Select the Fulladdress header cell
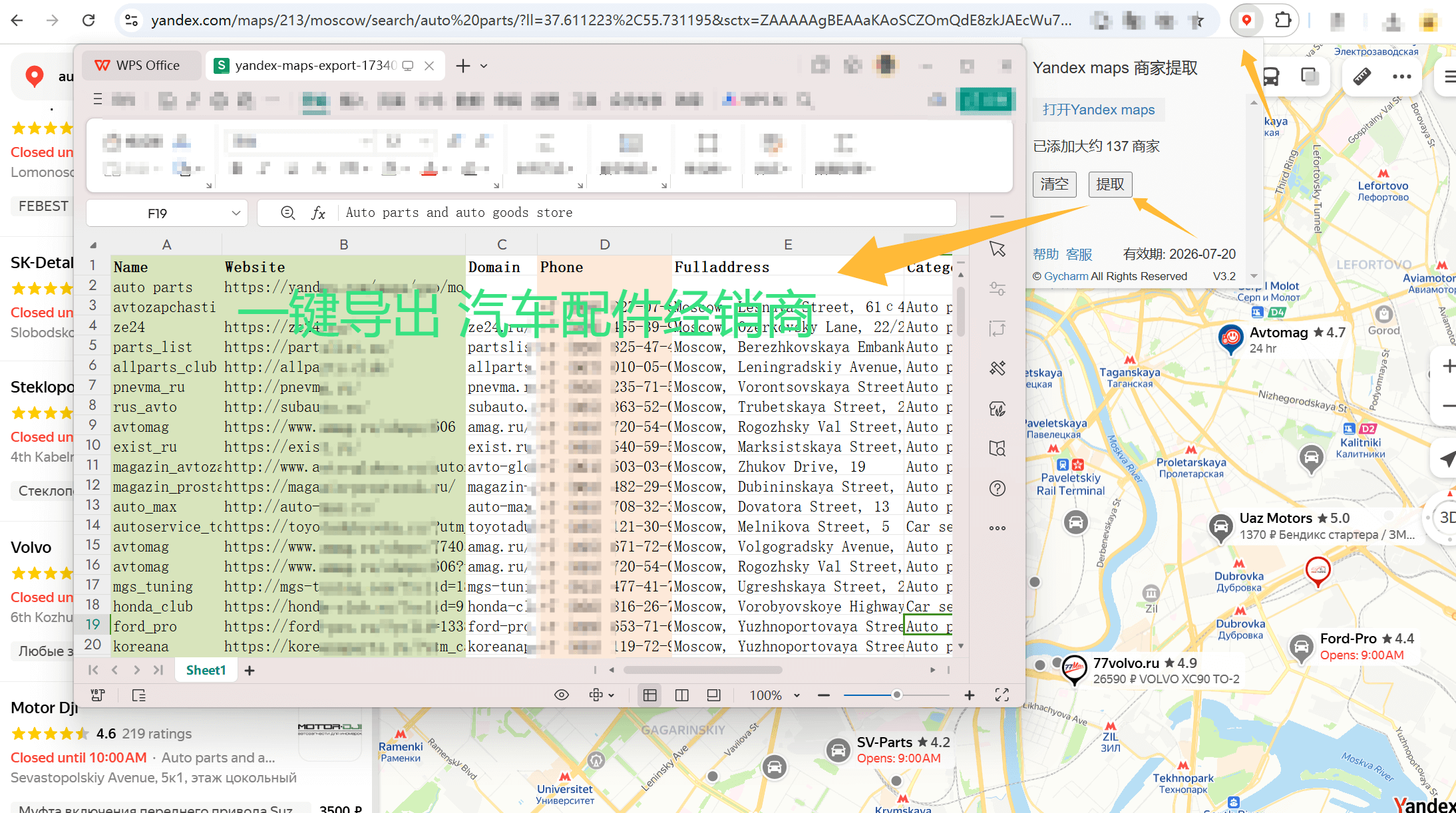Viewport: 1456px width, 813px height. point(787,267)
